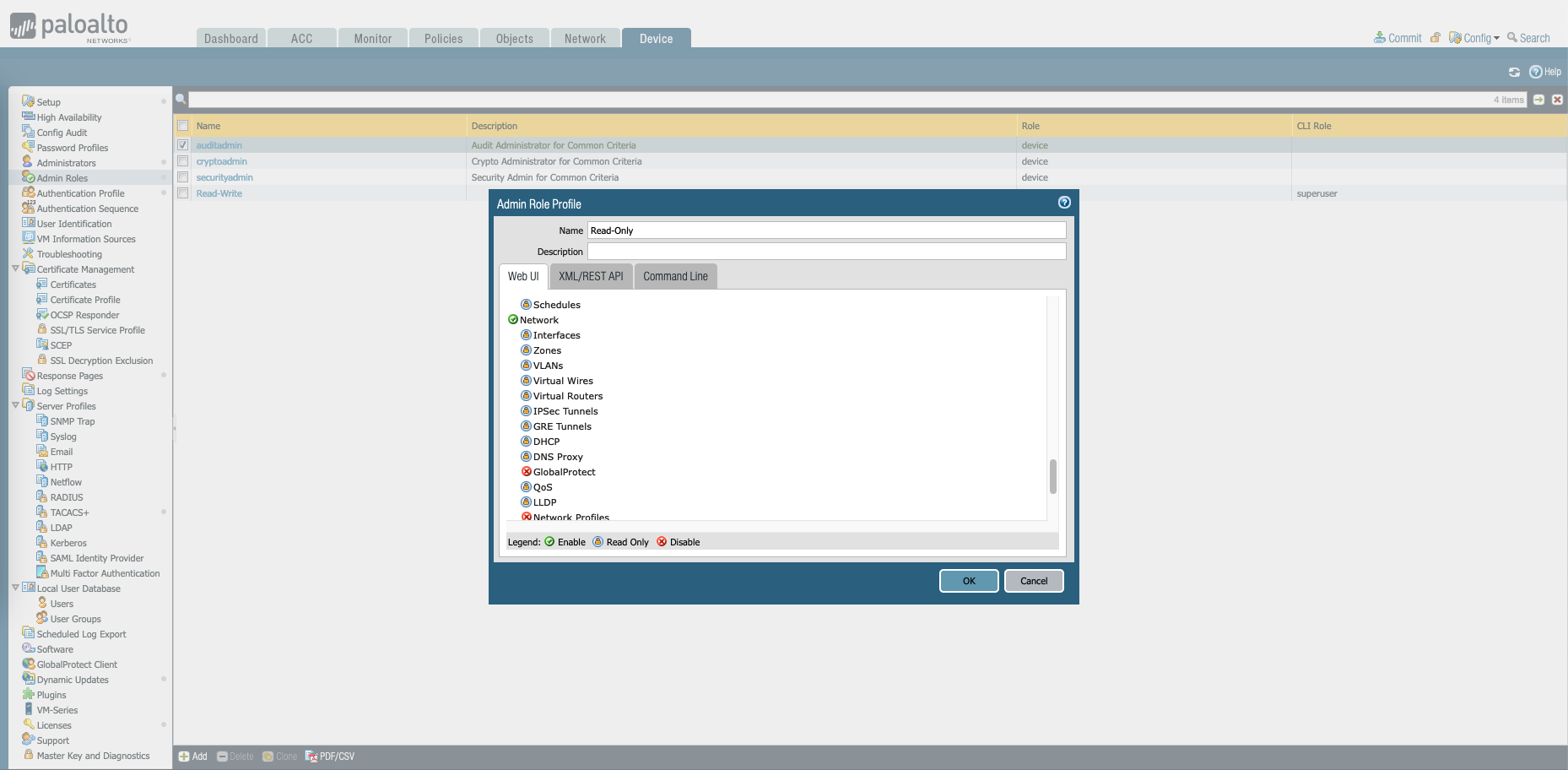The height and width of the screenshot is (770, 1568).
Task: Collapse the Certificate Management tree node
Action: [x=15, y=269]
